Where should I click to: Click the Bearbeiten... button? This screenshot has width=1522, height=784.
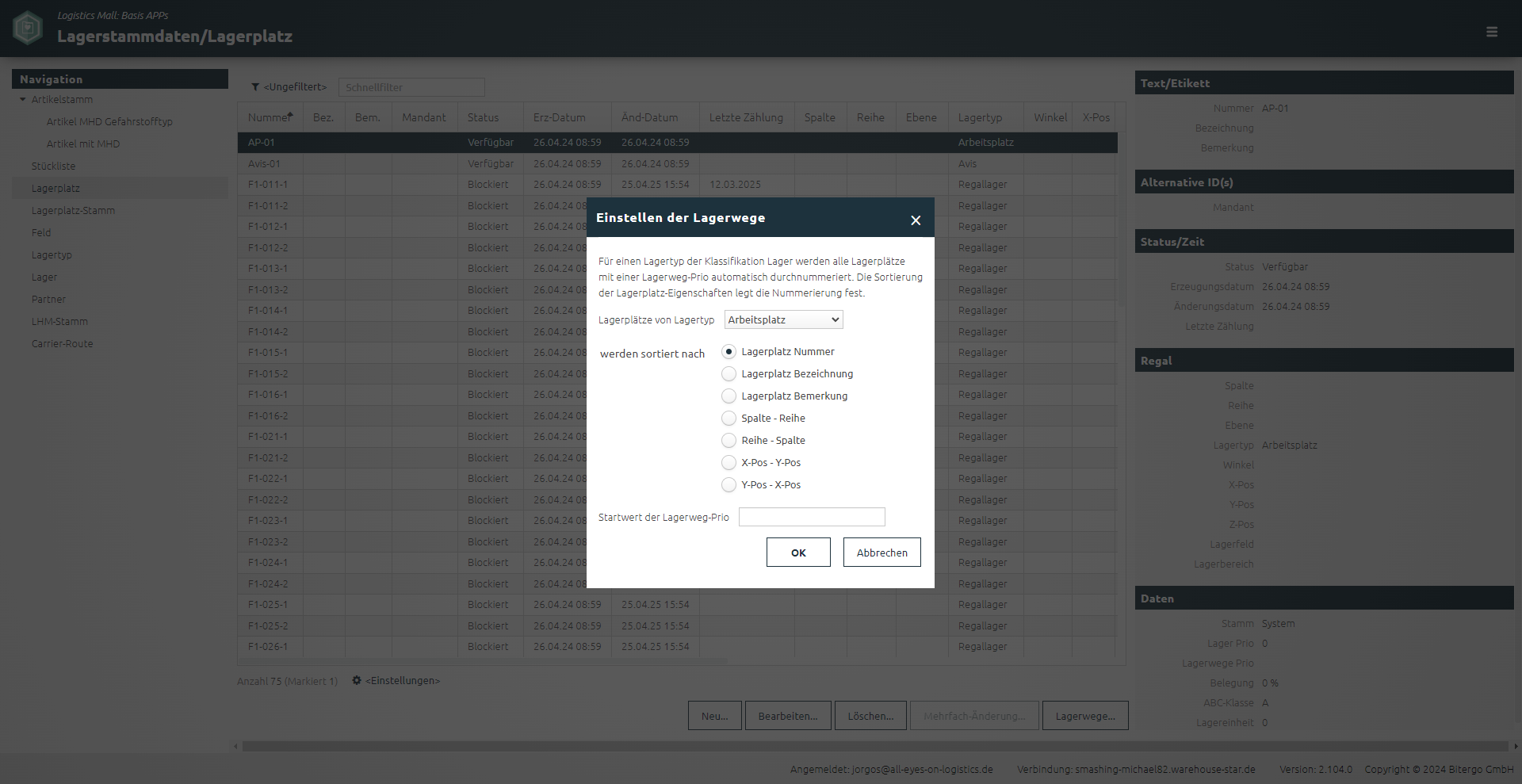(788, 716)
